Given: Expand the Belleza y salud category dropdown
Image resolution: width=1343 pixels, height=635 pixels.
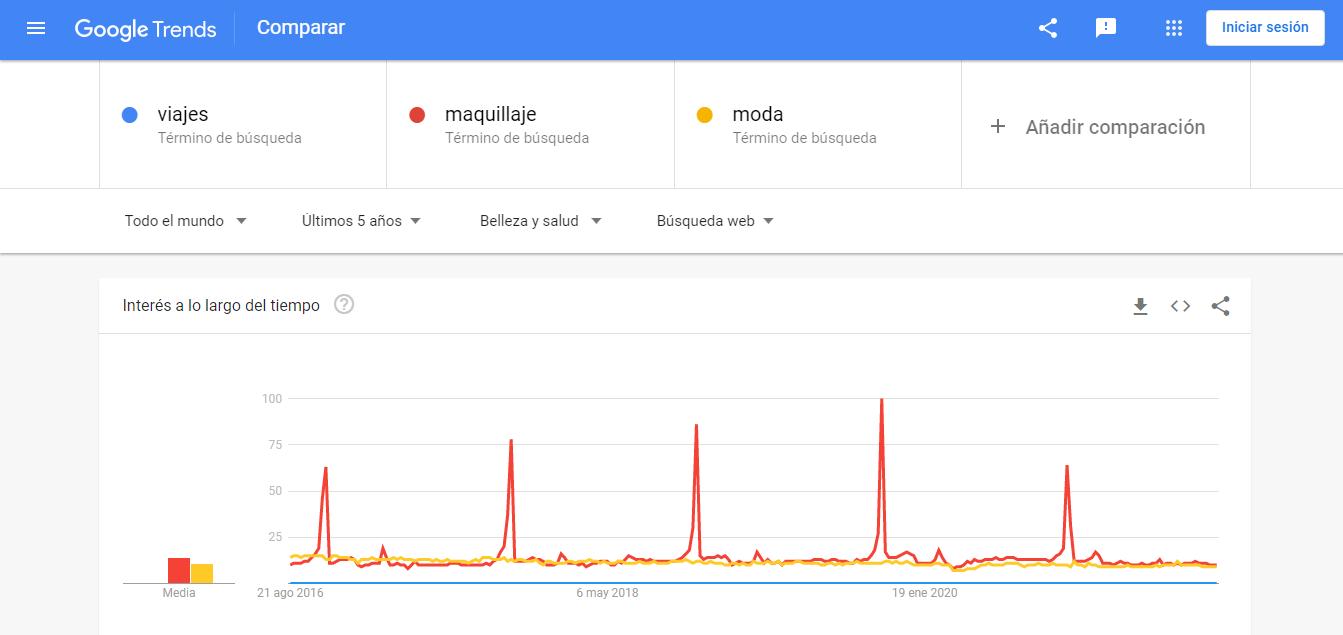Looking at the screenshot, I should coord(541,221).
